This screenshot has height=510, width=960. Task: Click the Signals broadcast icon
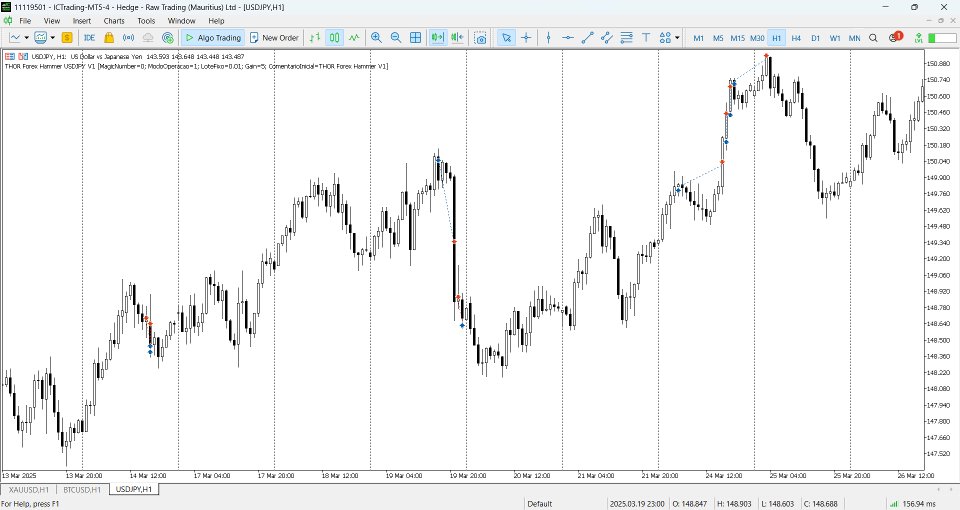click(x=129, y=37)
